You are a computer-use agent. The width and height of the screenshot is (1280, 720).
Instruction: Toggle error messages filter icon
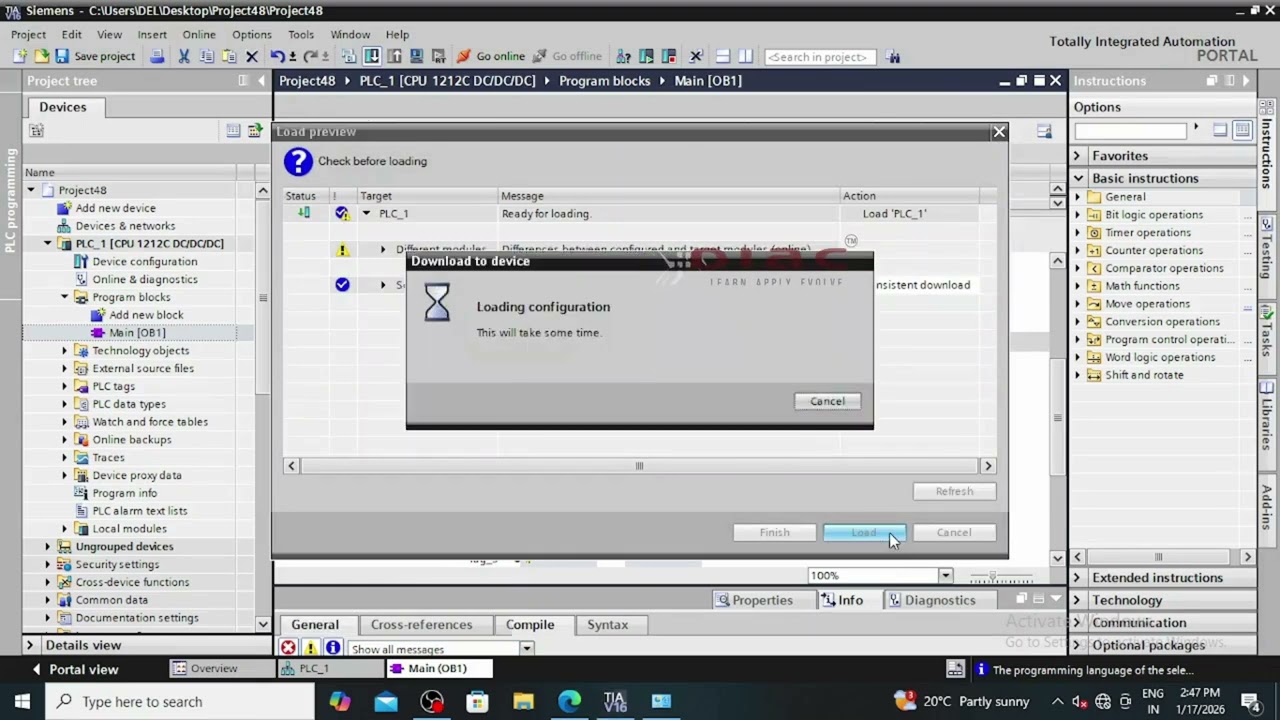pos(288,648)
